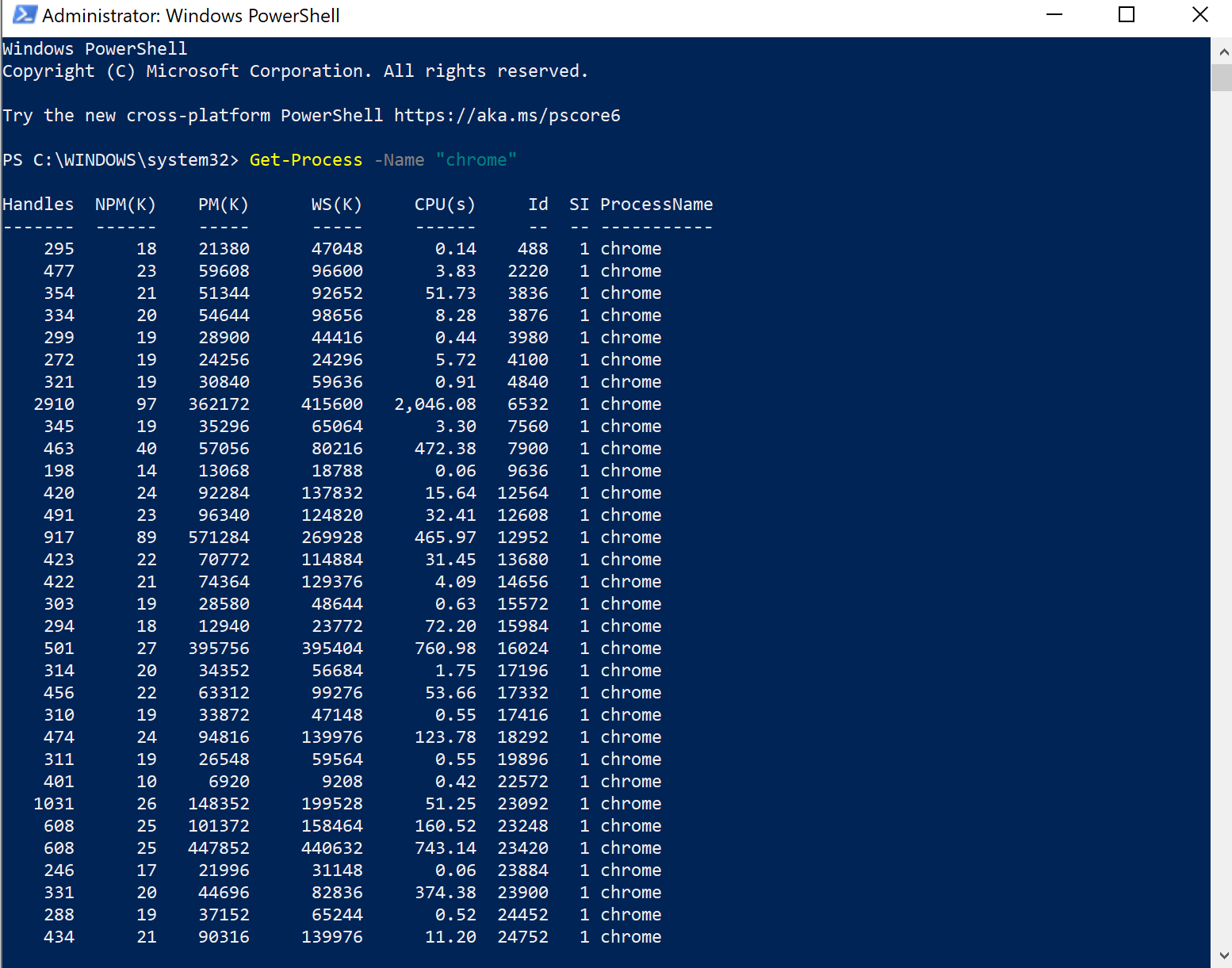Click WS value 129376

click(332, 582)
